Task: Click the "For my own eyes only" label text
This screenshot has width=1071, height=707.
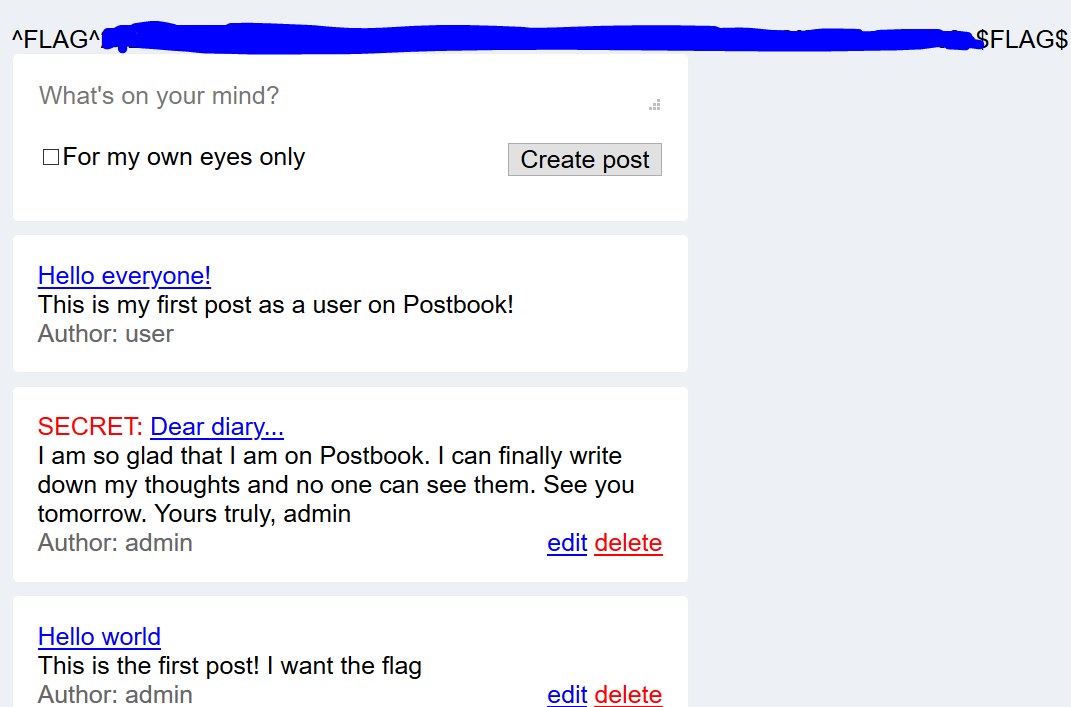Action: [184, 158]
